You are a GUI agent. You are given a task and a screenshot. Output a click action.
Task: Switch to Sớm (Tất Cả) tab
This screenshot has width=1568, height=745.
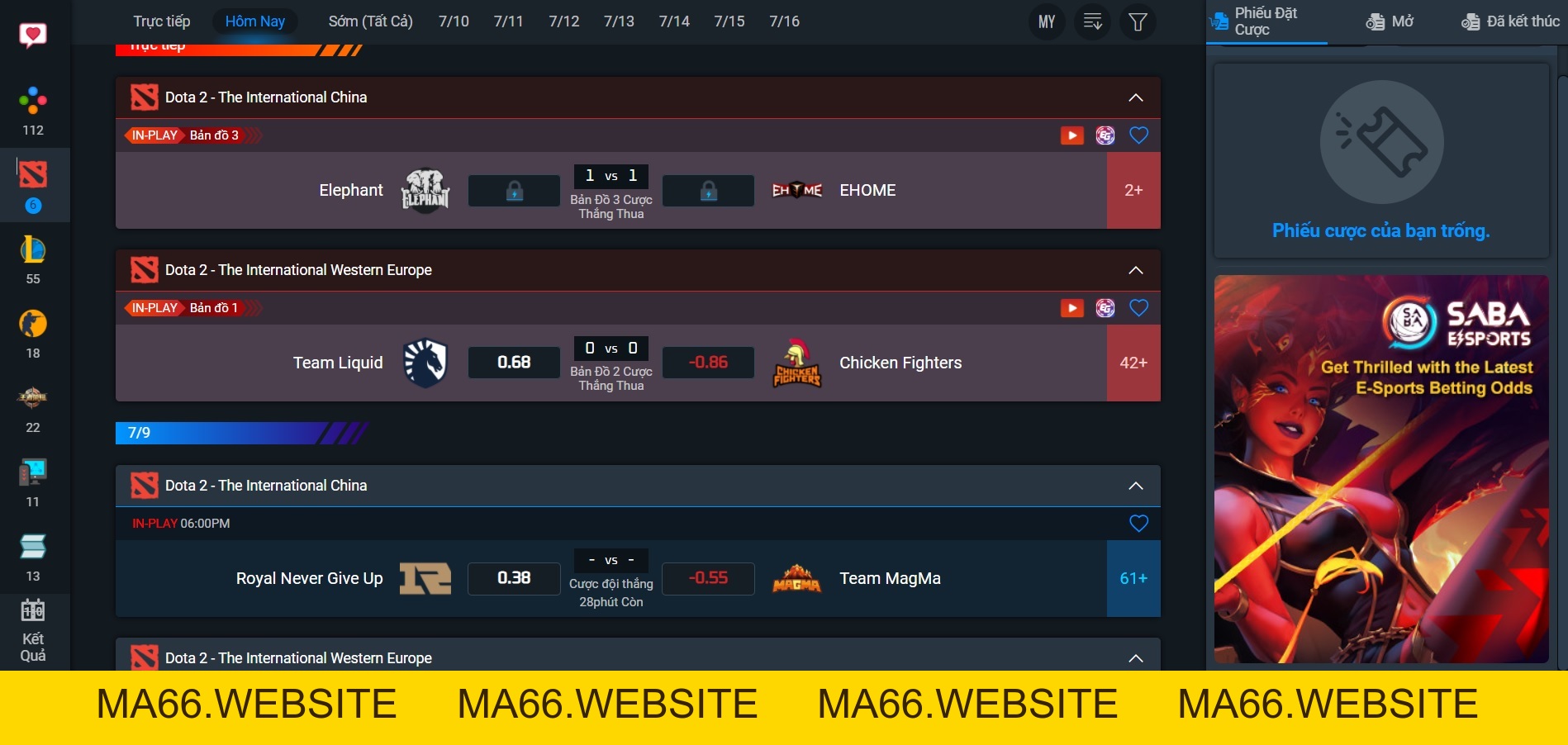(x=370, y=21)
